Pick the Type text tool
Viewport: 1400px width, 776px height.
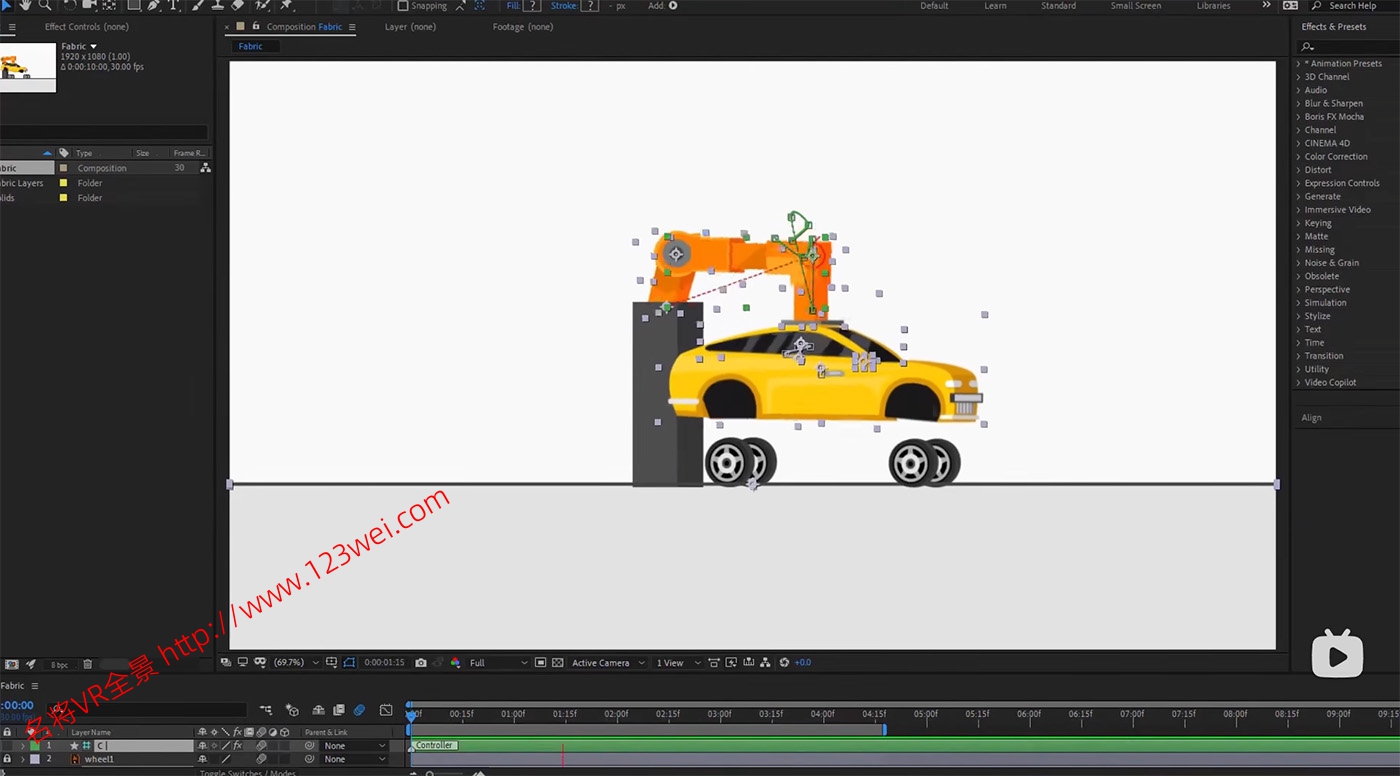point(174,6)
